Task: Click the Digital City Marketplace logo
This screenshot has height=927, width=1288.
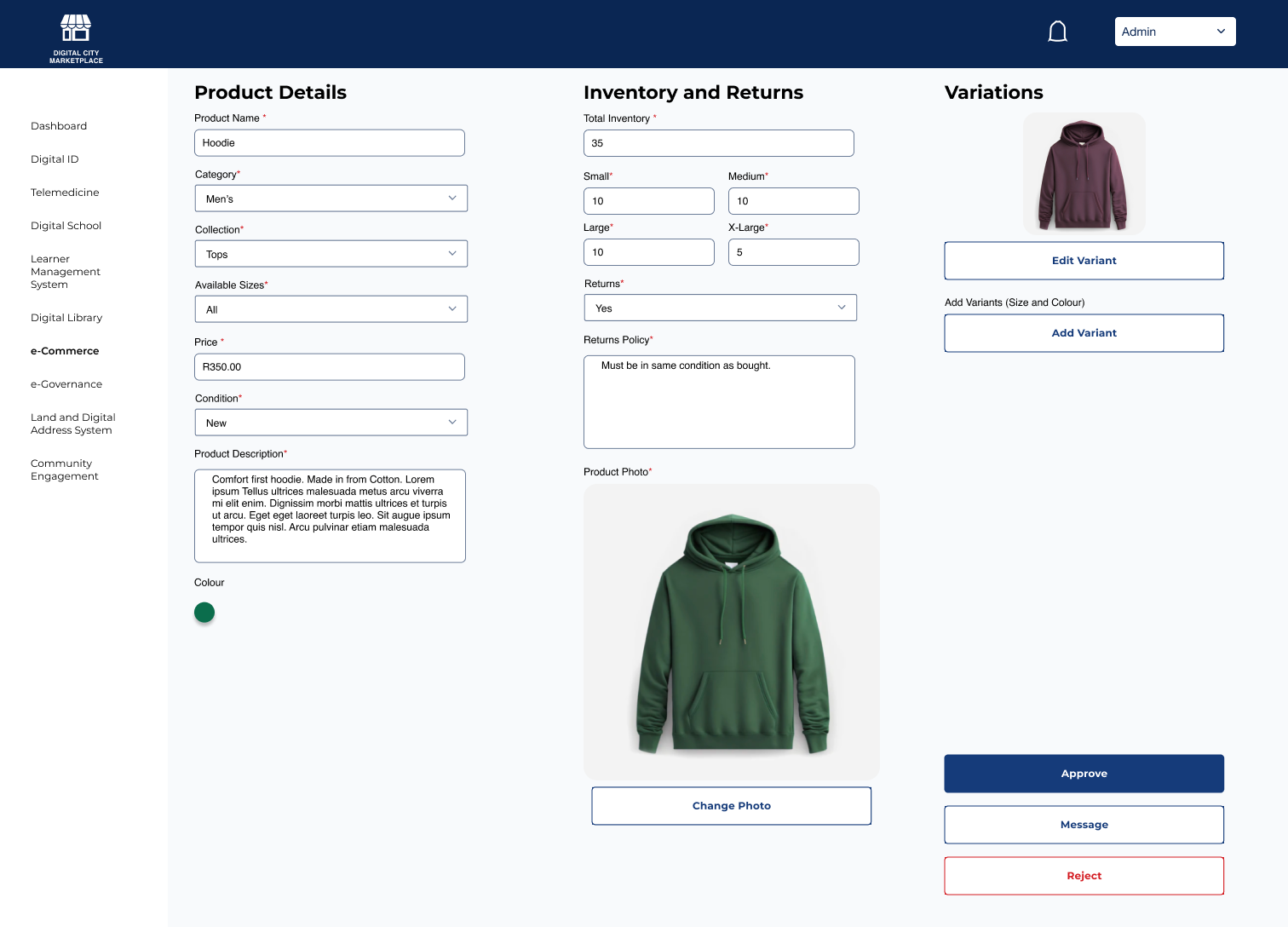Action: [76, 38]
